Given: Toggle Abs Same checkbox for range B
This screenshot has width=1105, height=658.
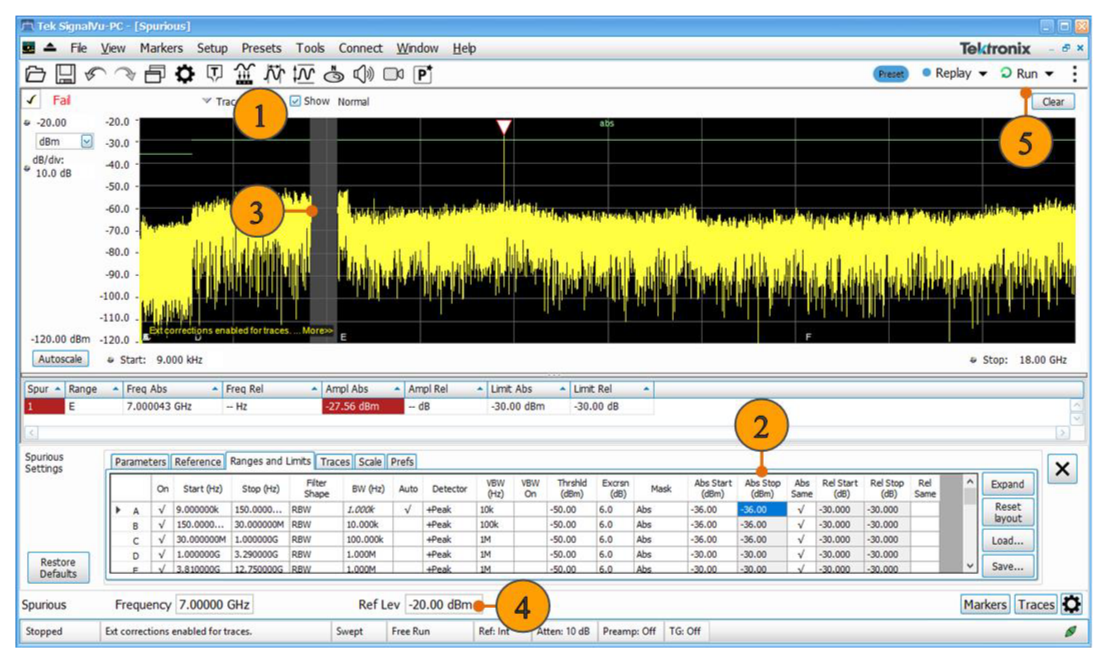Looking at the screenshot, I should [x=801, y=525].
